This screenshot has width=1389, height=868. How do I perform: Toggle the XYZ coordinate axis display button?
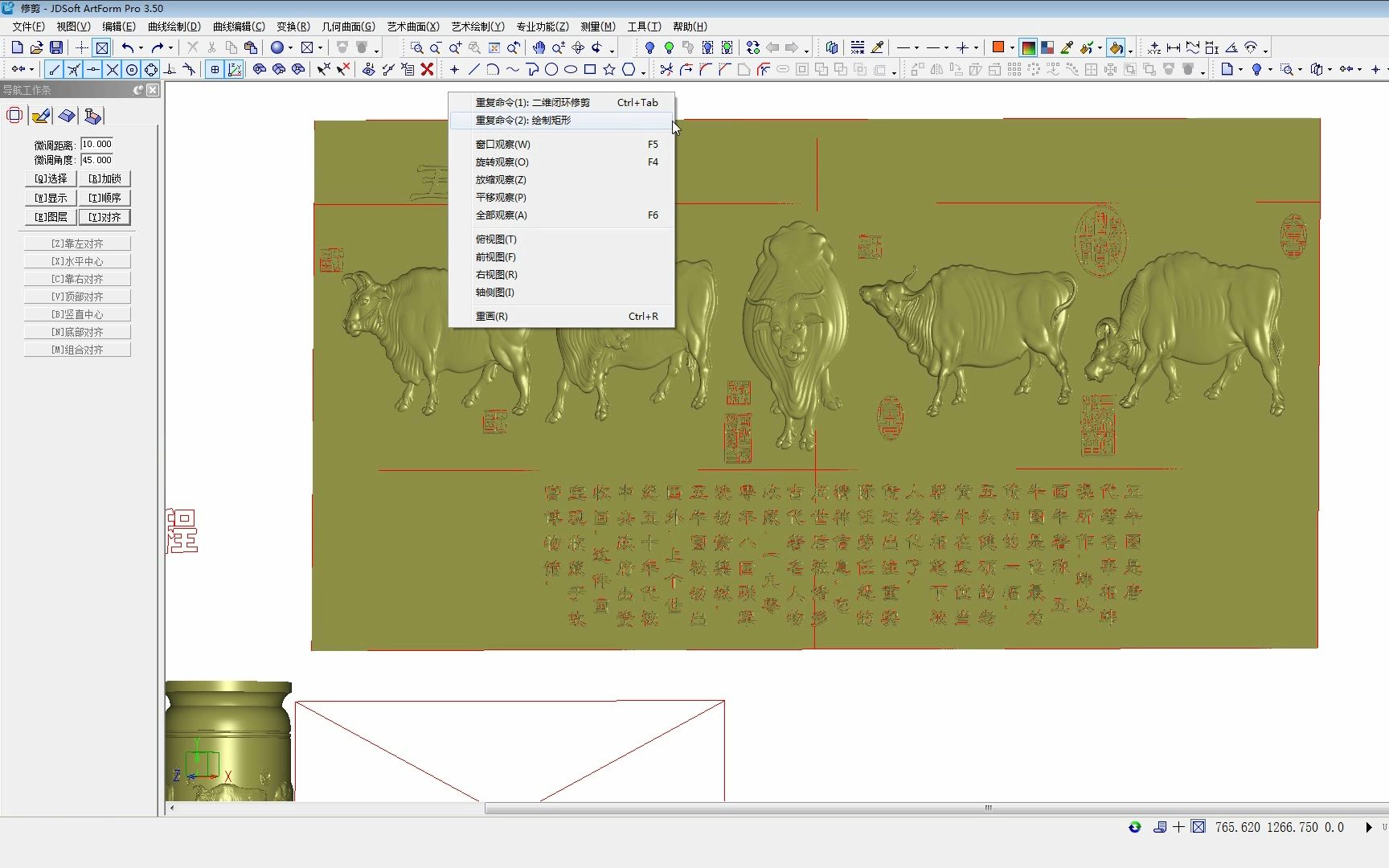pos(235,69)
